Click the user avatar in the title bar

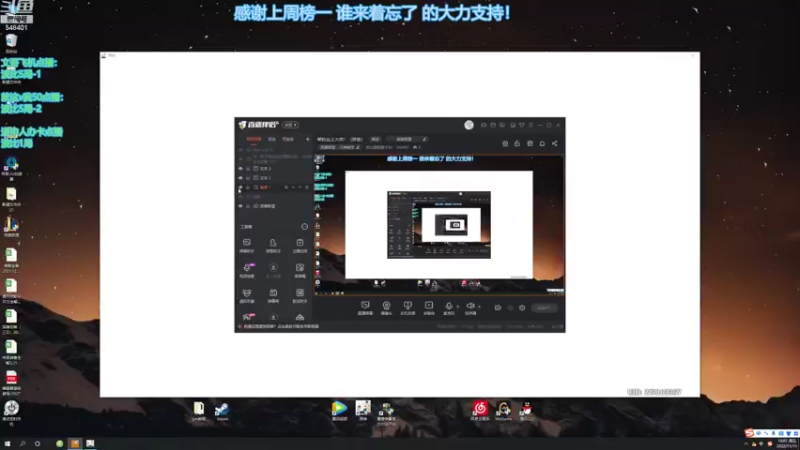pos(469,125)
